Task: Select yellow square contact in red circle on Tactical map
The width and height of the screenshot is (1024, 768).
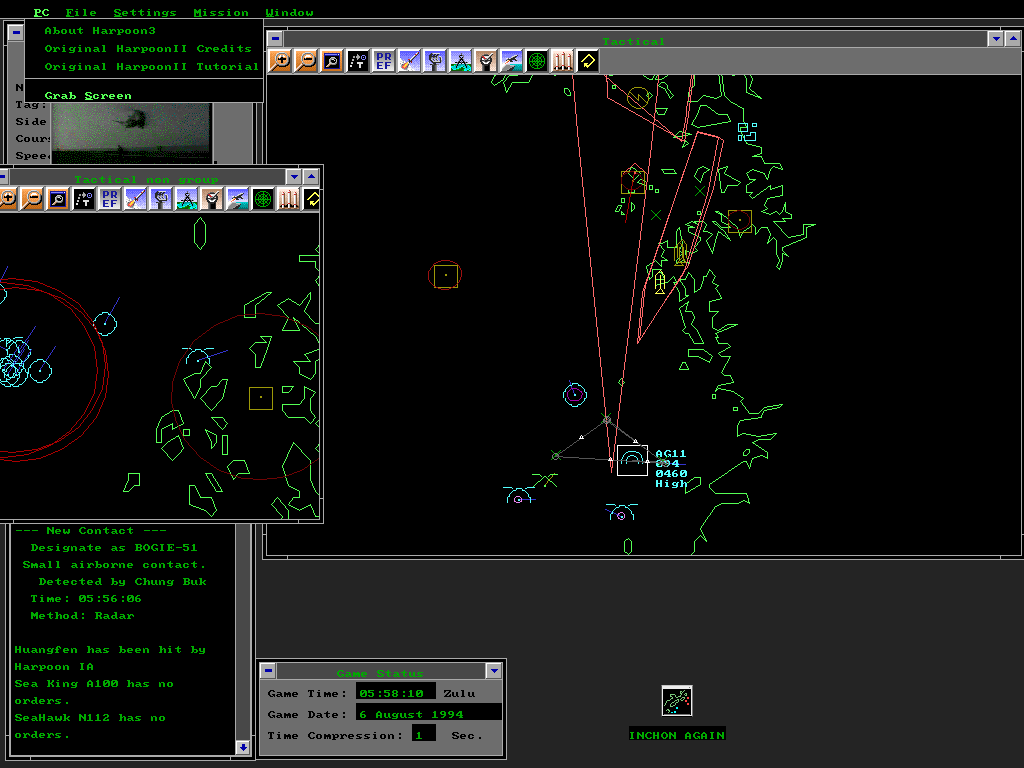Action: click(445, 275)
